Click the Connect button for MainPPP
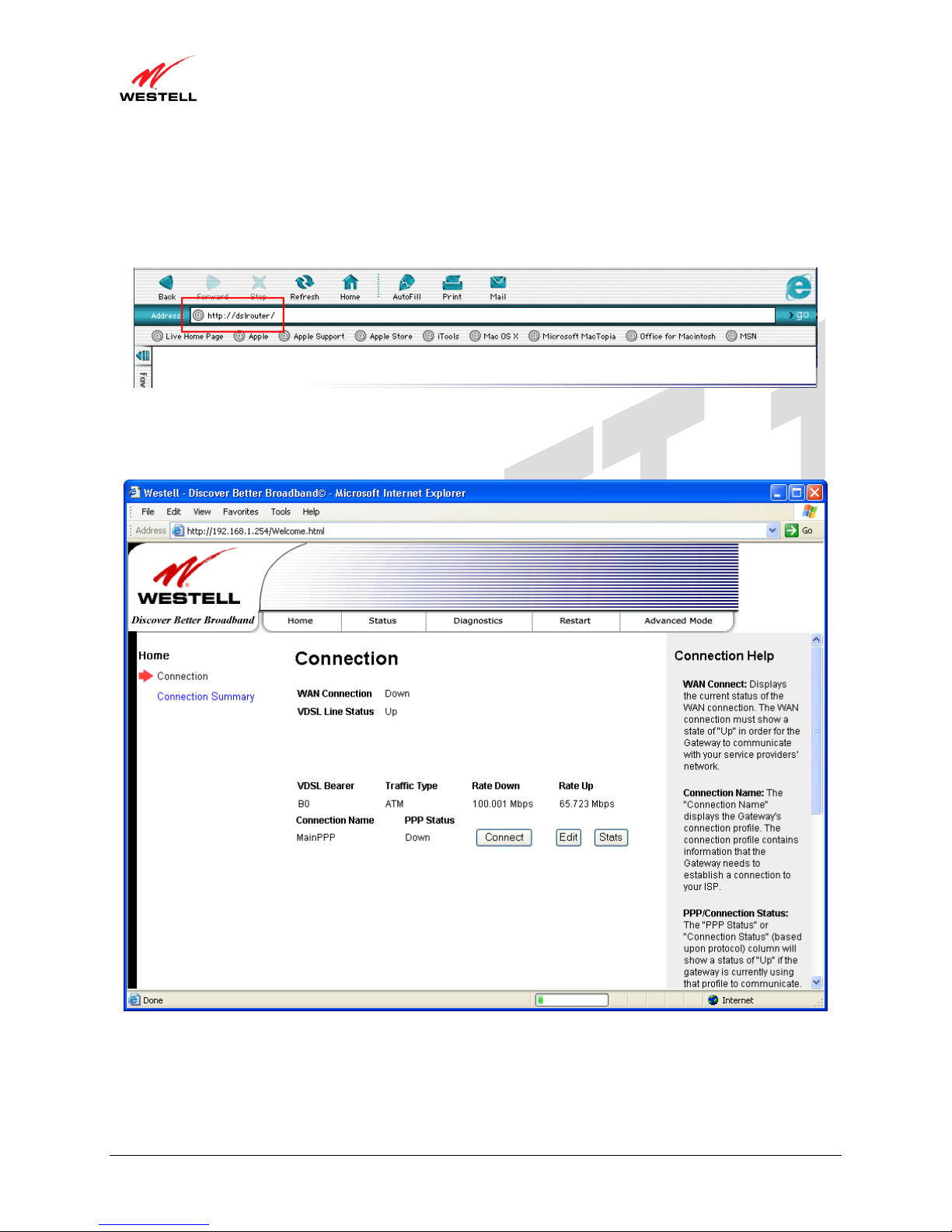The image size is (952, 1232). [x=504, y=838]
